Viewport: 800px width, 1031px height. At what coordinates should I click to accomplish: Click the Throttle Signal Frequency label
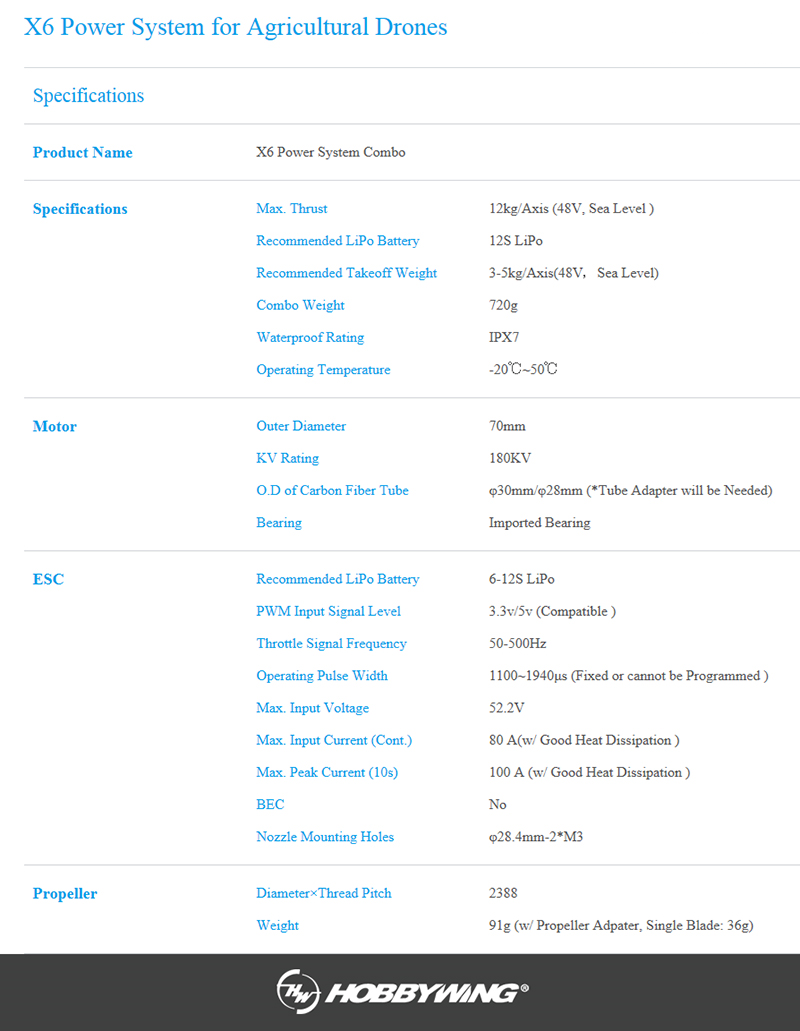point(331,644)
